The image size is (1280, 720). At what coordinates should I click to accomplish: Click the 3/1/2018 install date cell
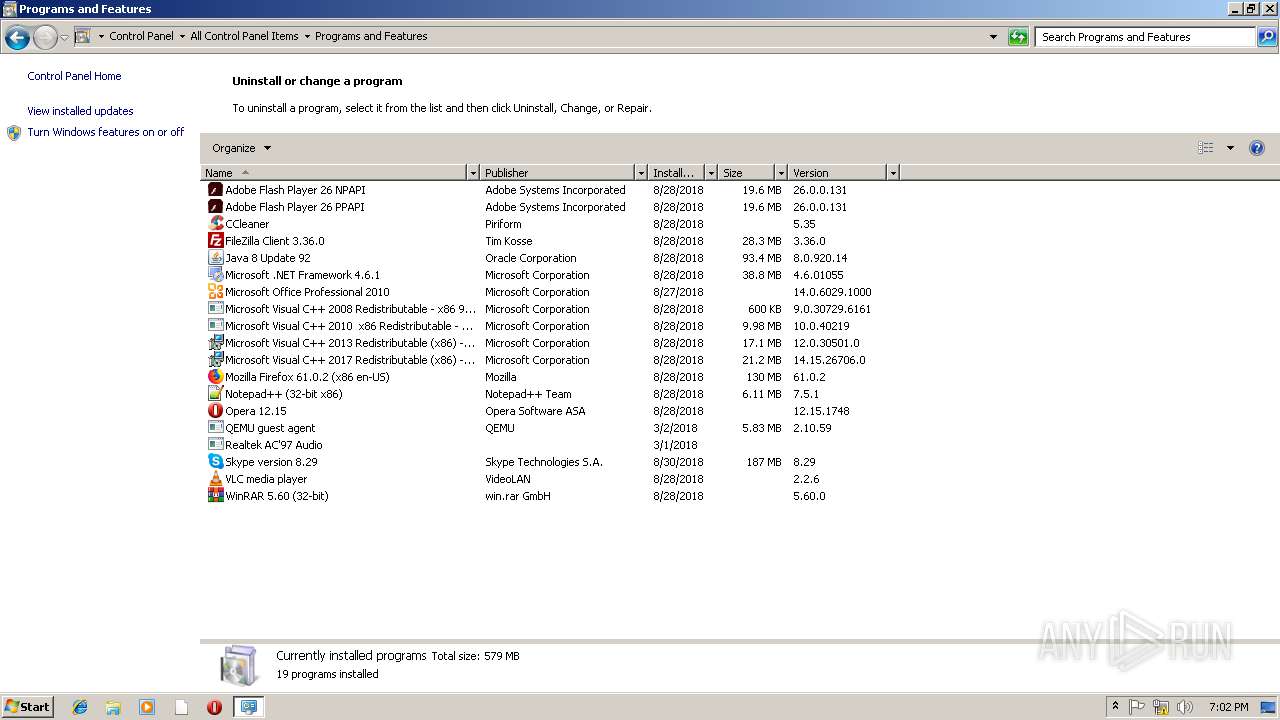(x=675, y=445)
